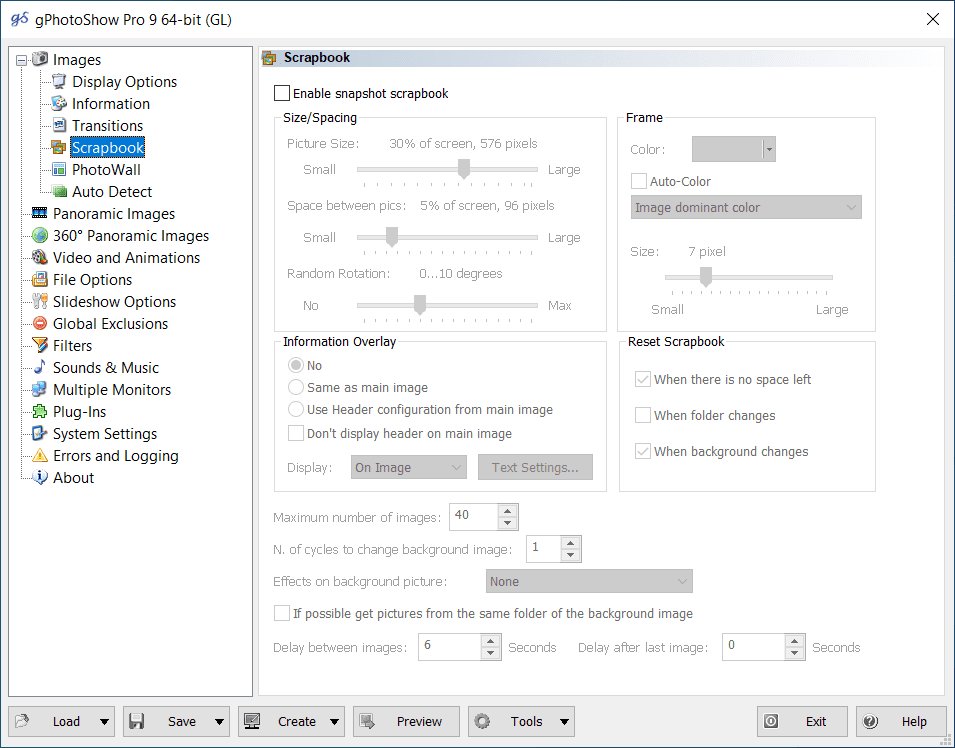This screenshot has width=955, height=748.
Task: Open System Settings page in tree
Action: (x=105, y=434)
